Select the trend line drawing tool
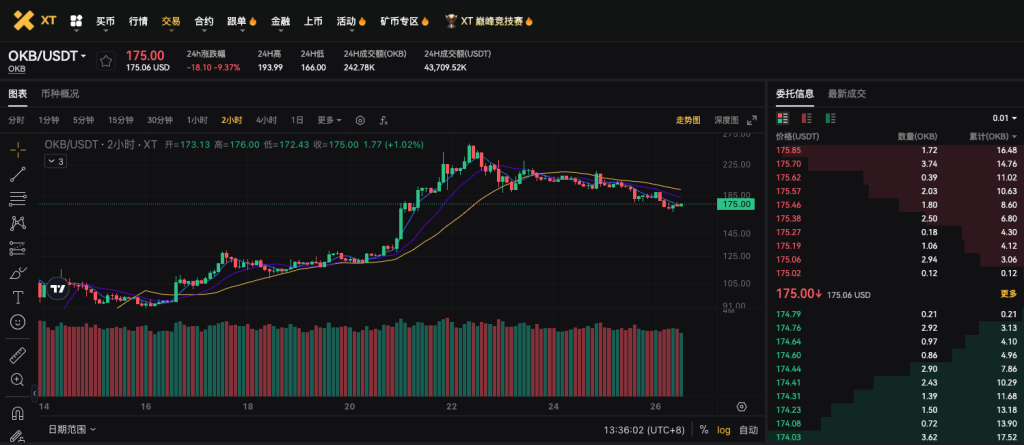Viewport: 1024px width, 445px height. point(18,174)
